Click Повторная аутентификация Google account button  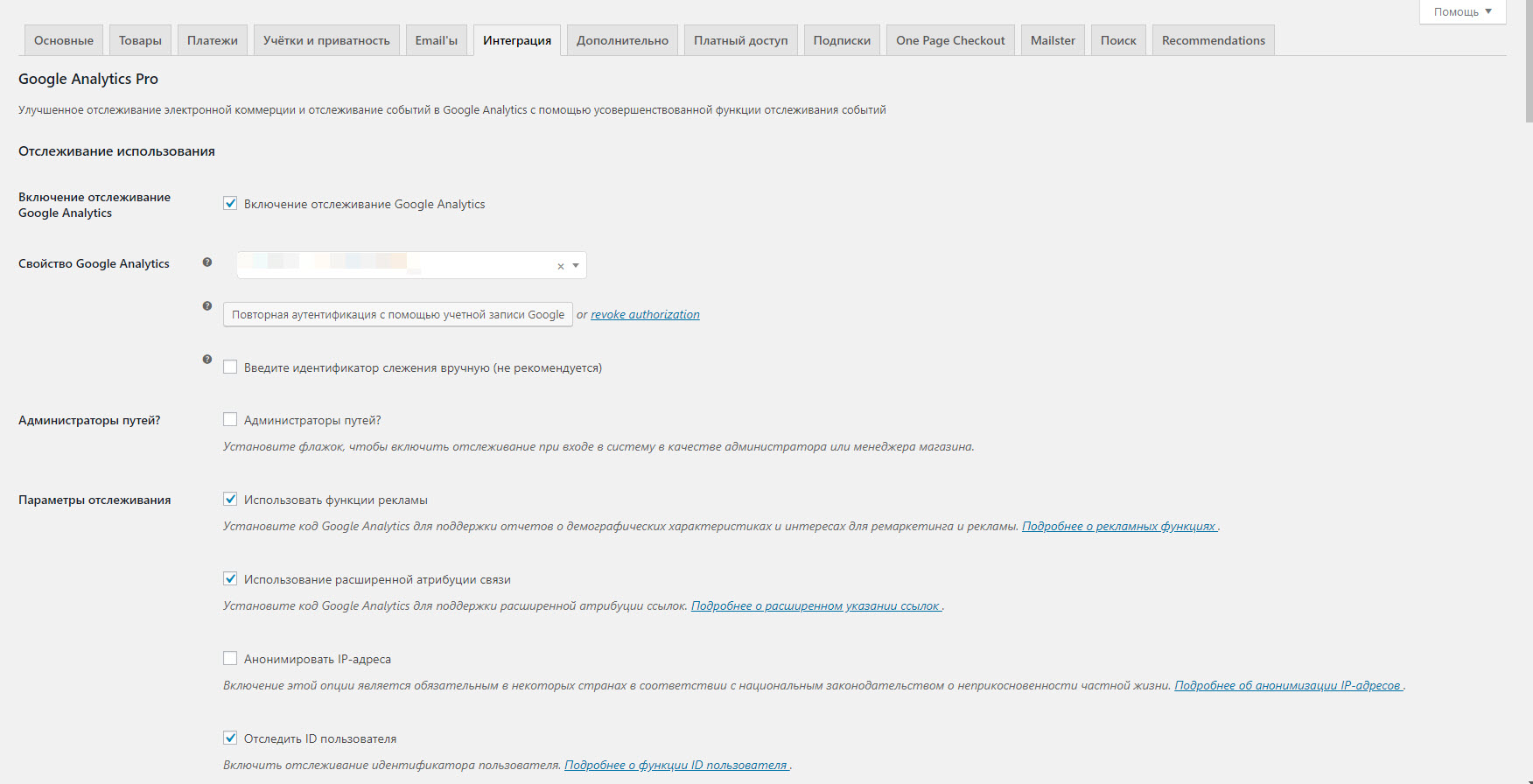click(398, 315)
